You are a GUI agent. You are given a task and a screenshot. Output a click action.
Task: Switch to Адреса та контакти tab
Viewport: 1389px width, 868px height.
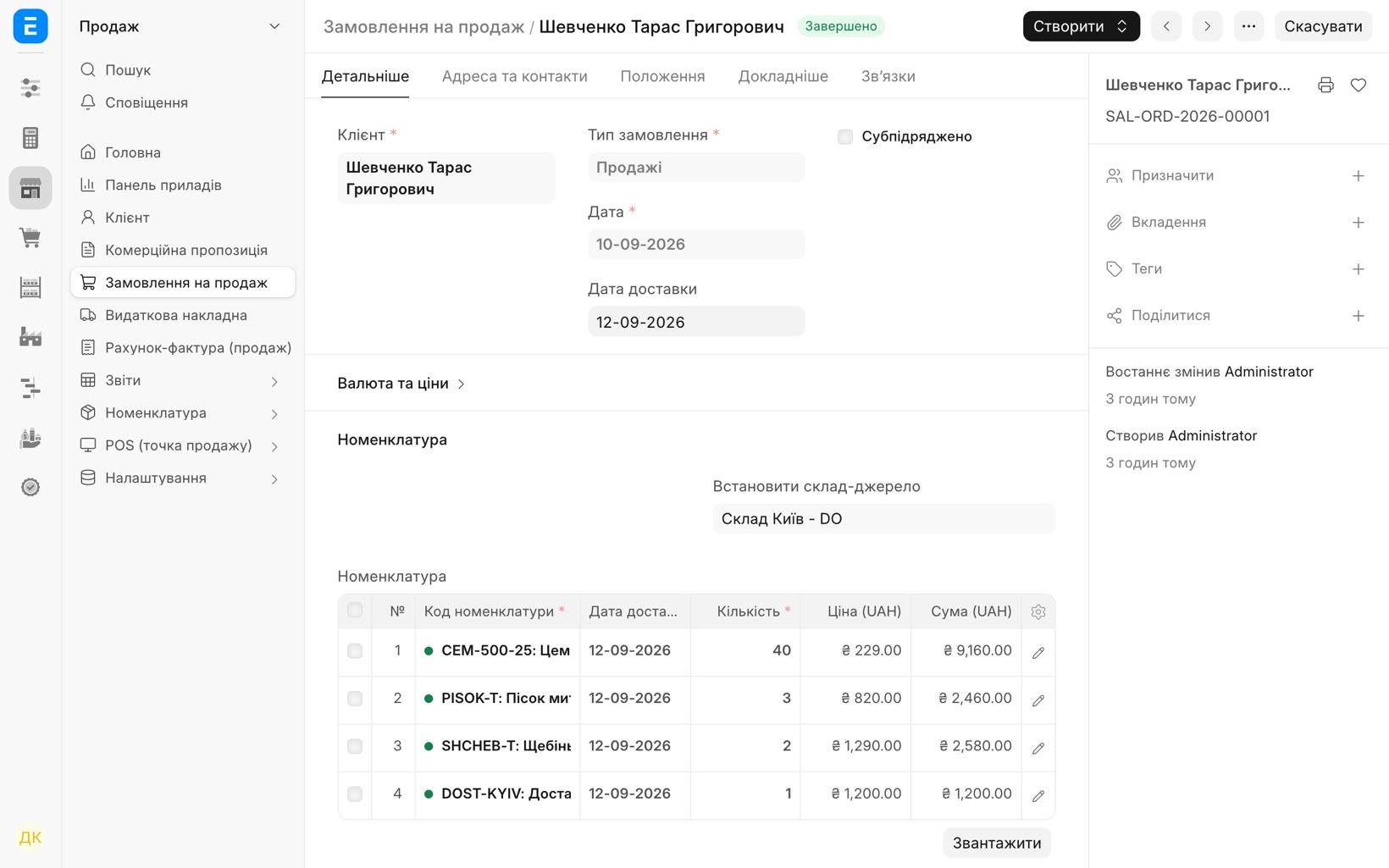tap(514, 76)
